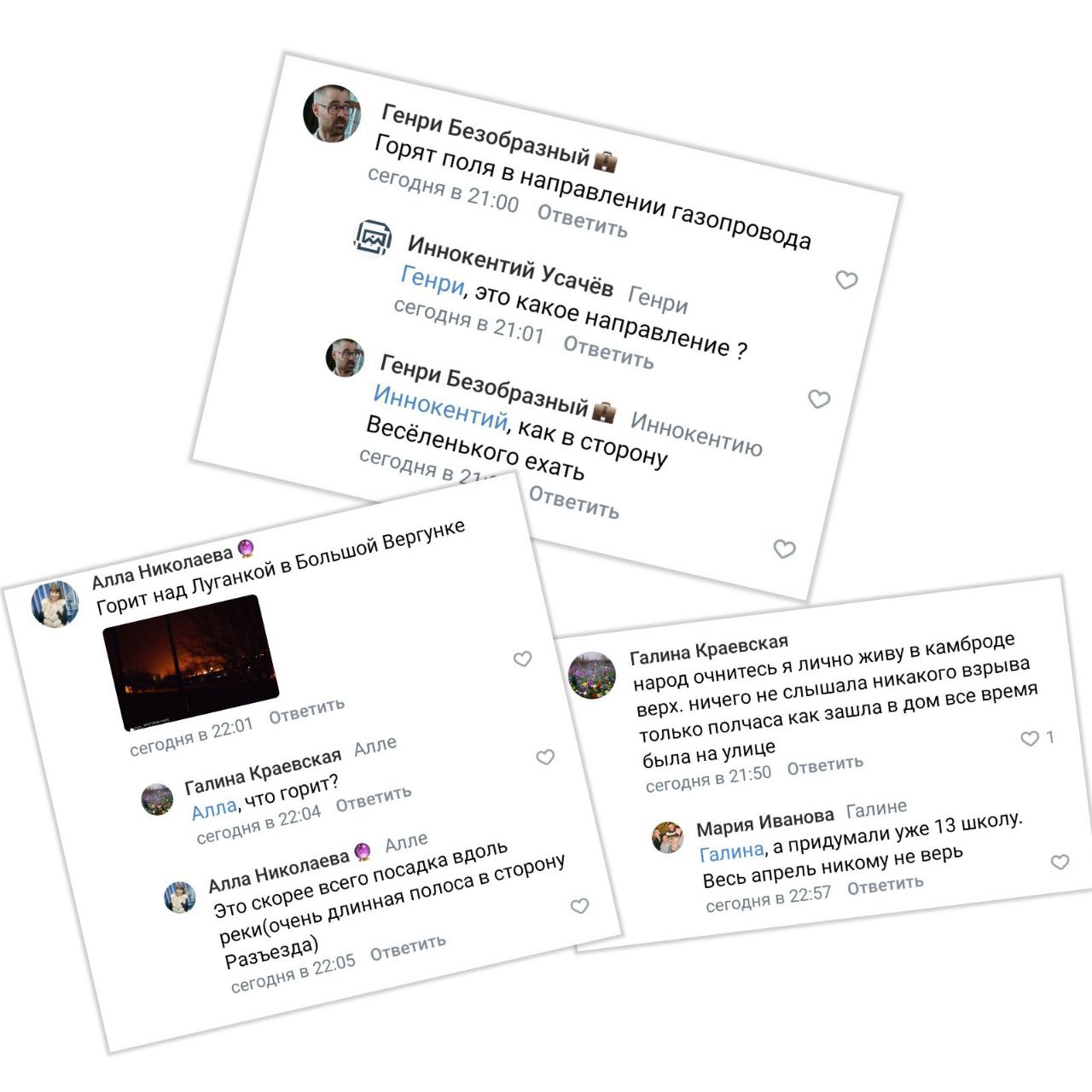Viewport: 1092px width, 1092px height.
Task: Like Мария Иванова's reply about 13 школу
Action: (1060, 863)
